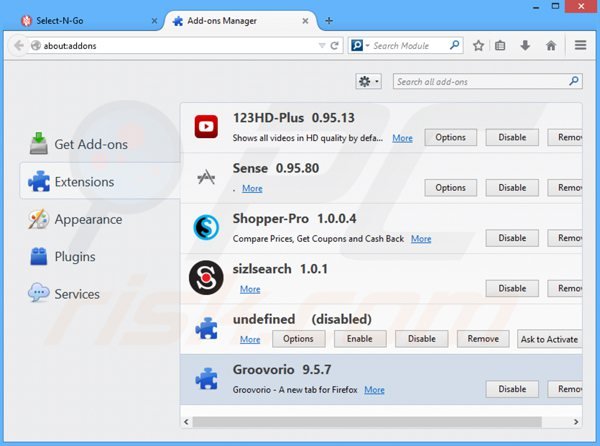Click the sizlsearch extension icon
The width and height of the screenshot is (600, 446).
click(x=206, y=278)
